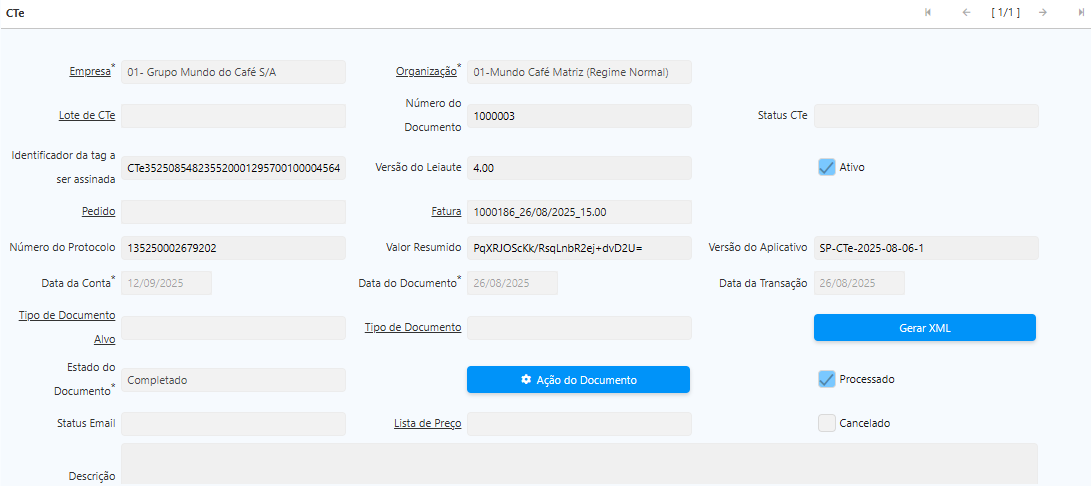Go to first record navigation arrow

coord(928,12)
